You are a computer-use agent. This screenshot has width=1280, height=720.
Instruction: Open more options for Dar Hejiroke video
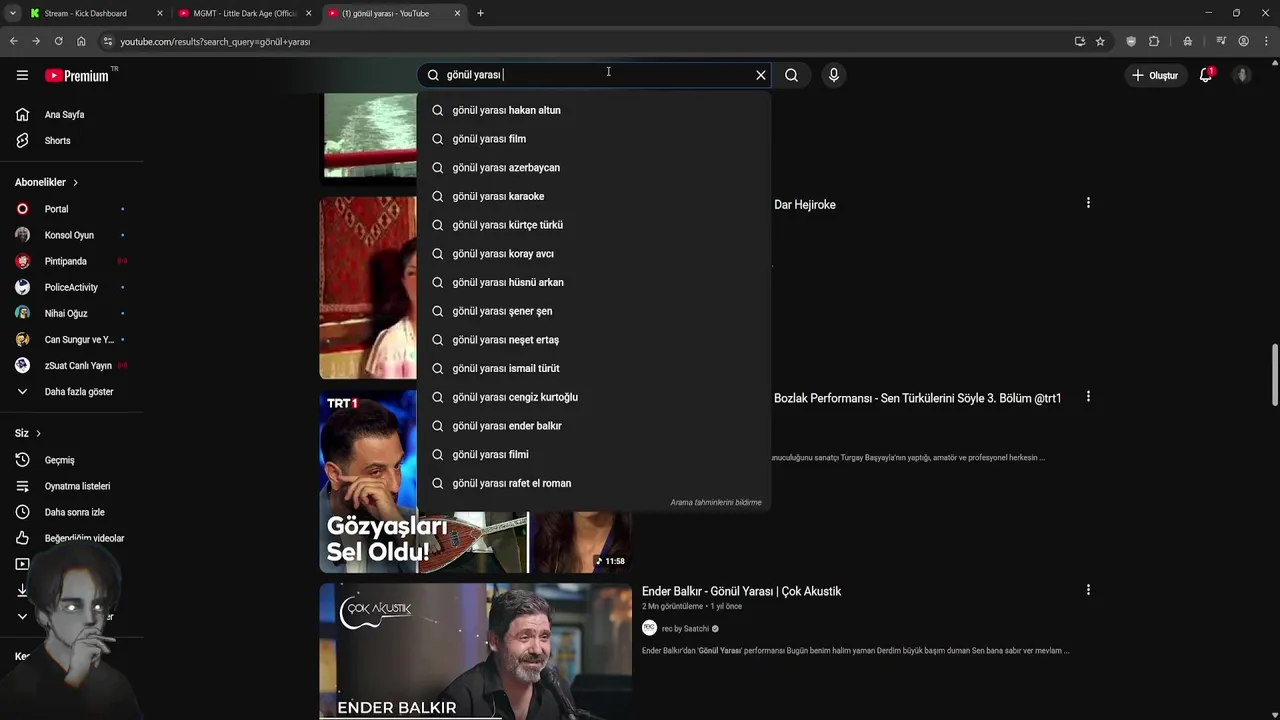click(x=1088, y=203)
